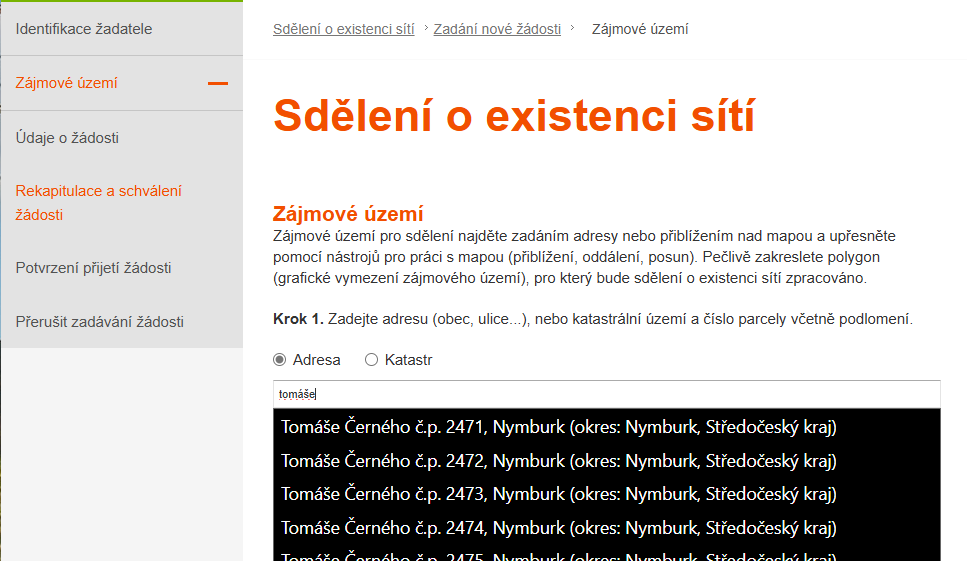Click the chevron after Zadání nové žádosti breadcrumb
The image size is (967, 561).
pos(572,28)
